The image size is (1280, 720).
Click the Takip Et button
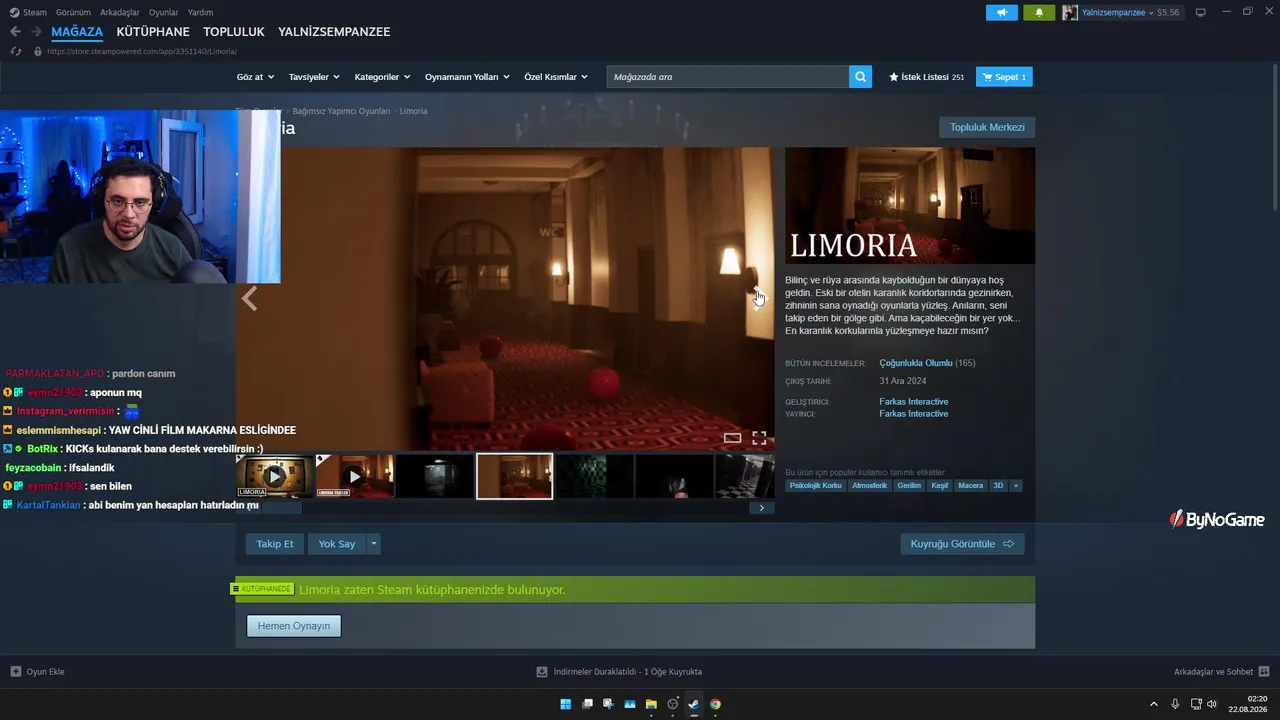(x=275, y=544)
